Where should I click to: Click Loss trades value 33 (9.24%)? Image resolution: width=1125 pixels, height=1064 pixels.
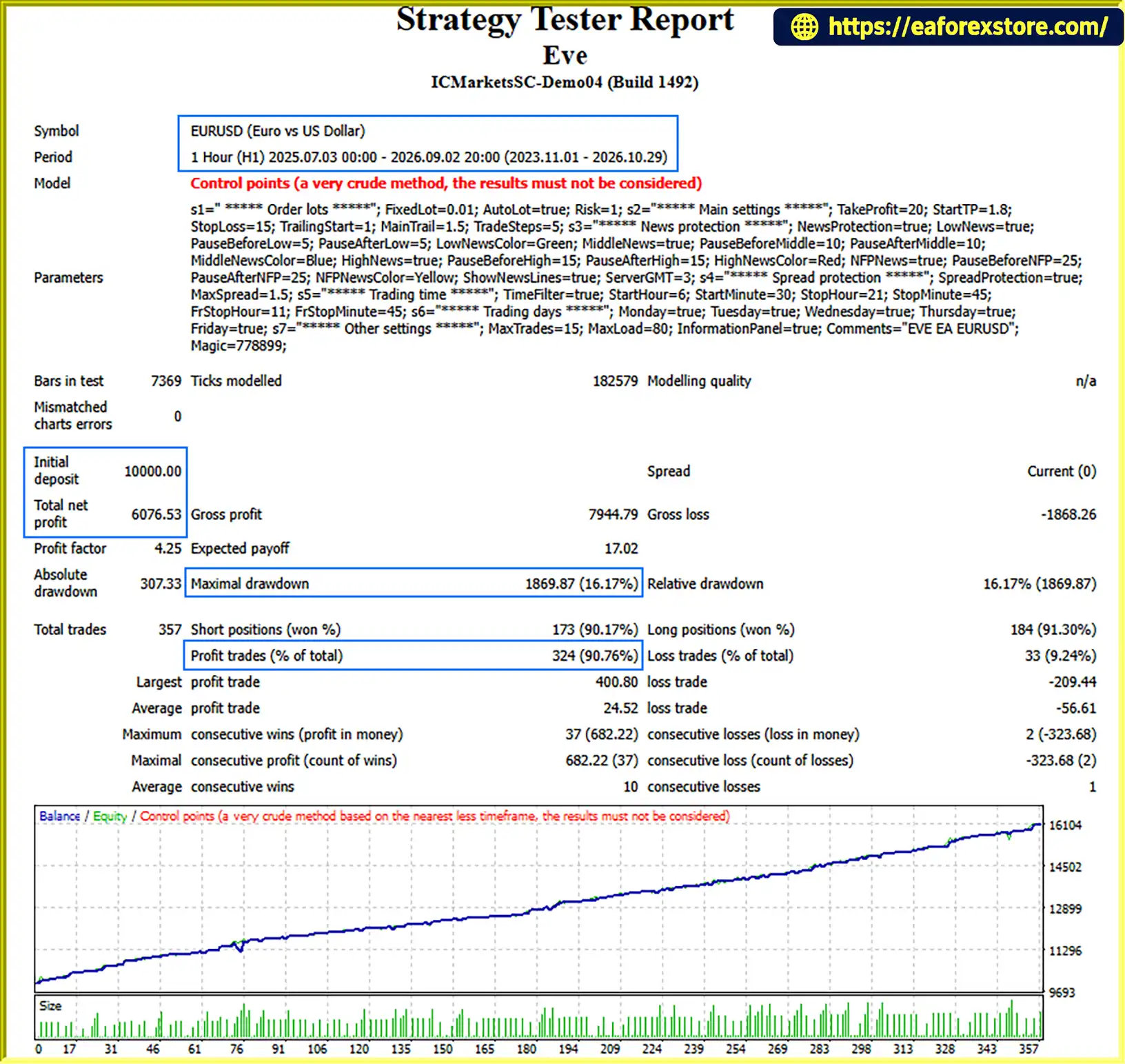click(1060, 656)
